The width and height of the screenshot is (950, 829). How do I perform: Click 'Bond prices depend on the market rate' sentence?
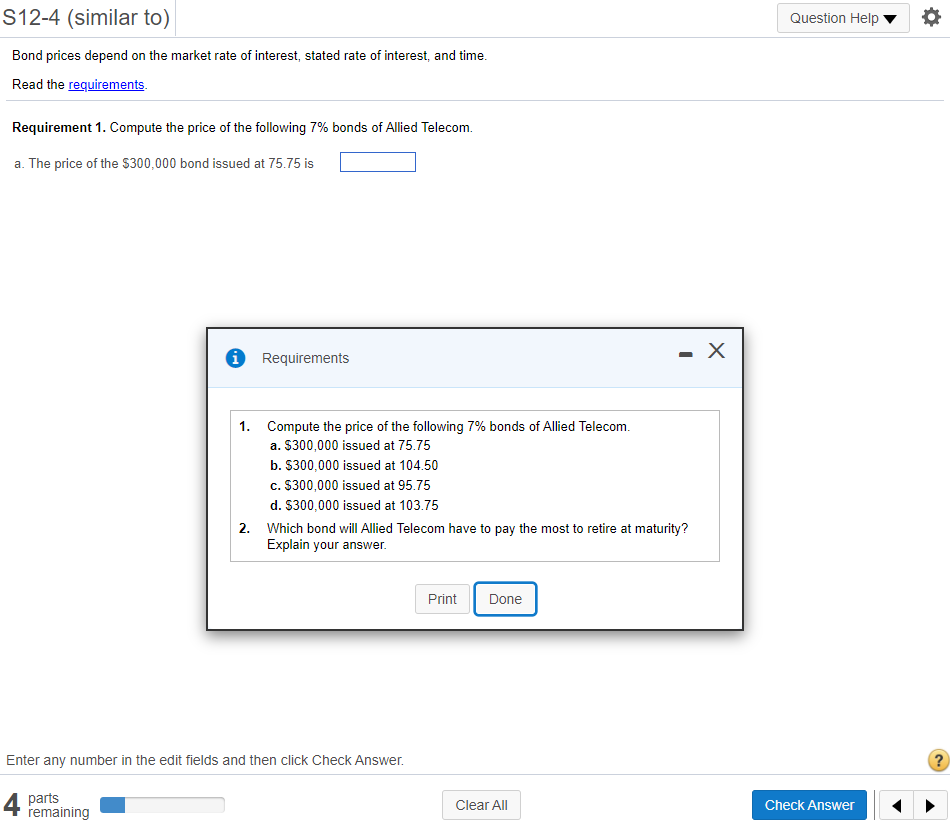250,55
